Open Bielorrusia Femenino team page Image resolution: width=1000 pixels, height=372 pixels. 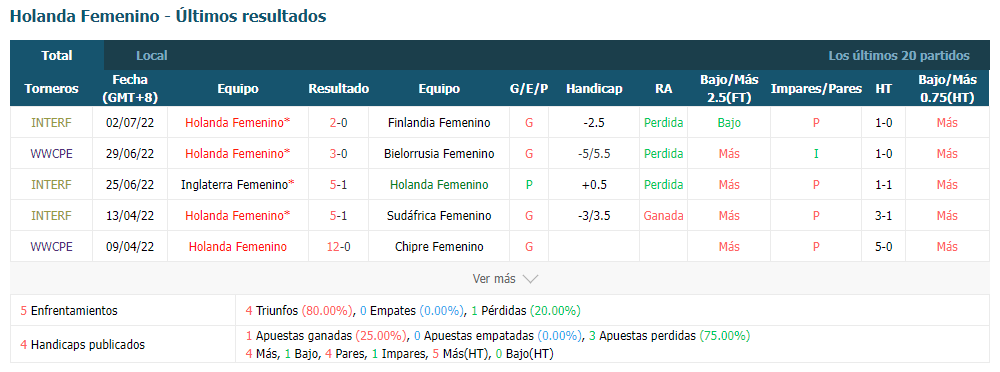[x=439, y=154]
